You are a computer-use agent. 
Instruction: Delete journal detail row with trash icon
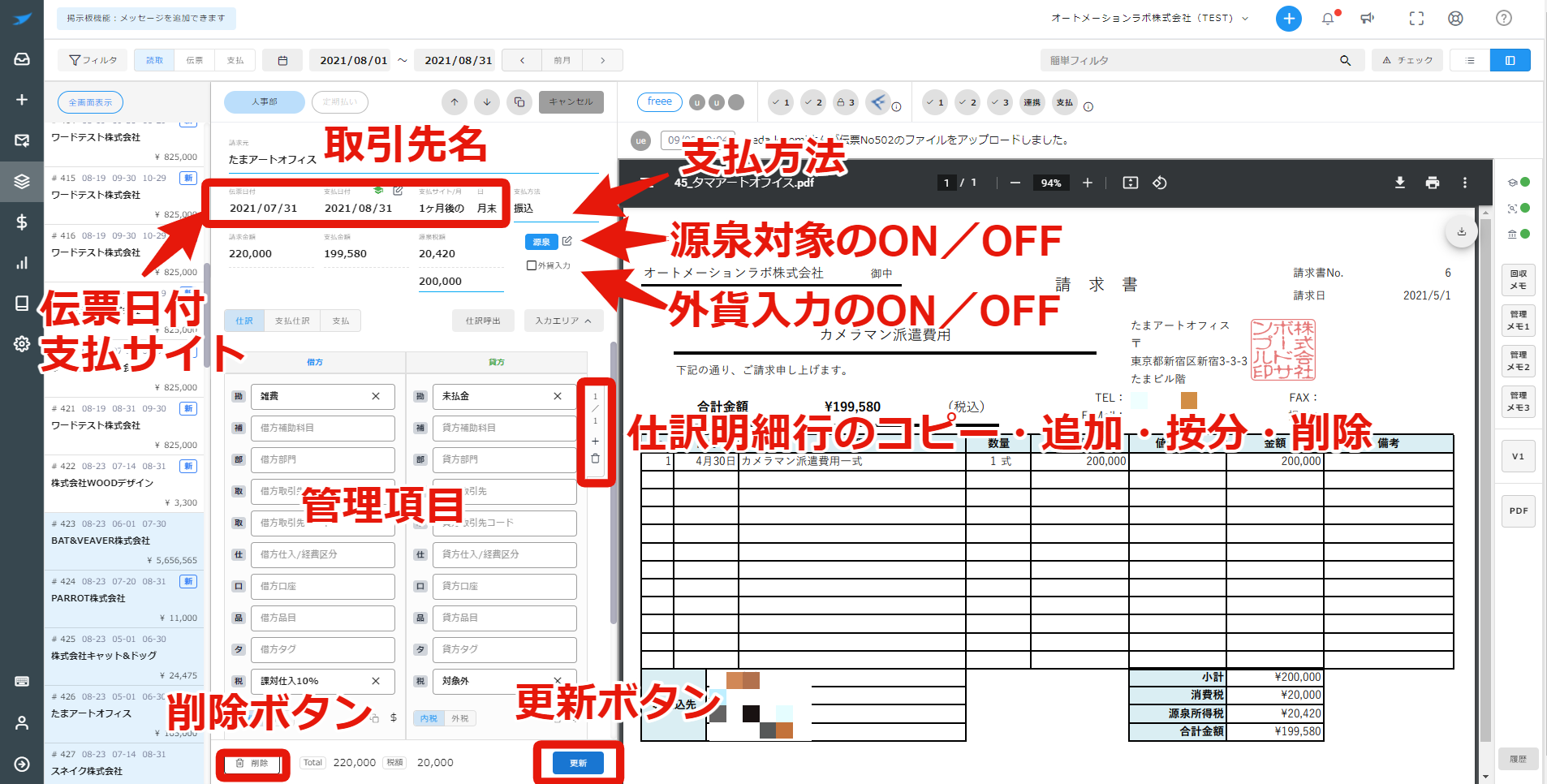[595, 459]
